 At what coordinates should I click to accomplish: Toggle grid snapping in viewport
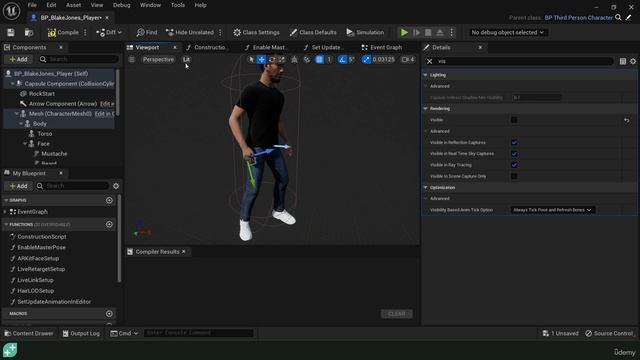point(320,60)
